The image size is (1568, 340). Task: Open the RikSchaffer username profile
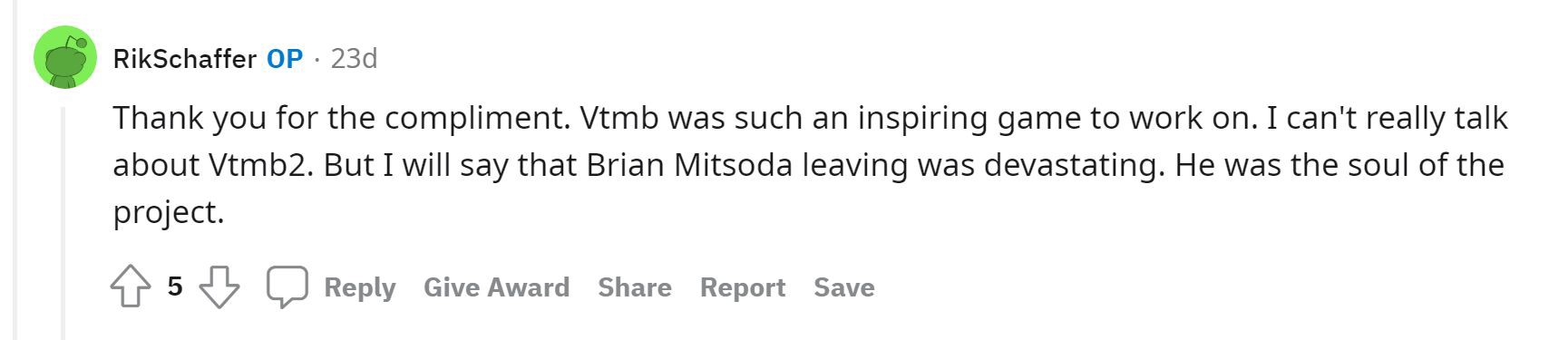coord(184,59)
